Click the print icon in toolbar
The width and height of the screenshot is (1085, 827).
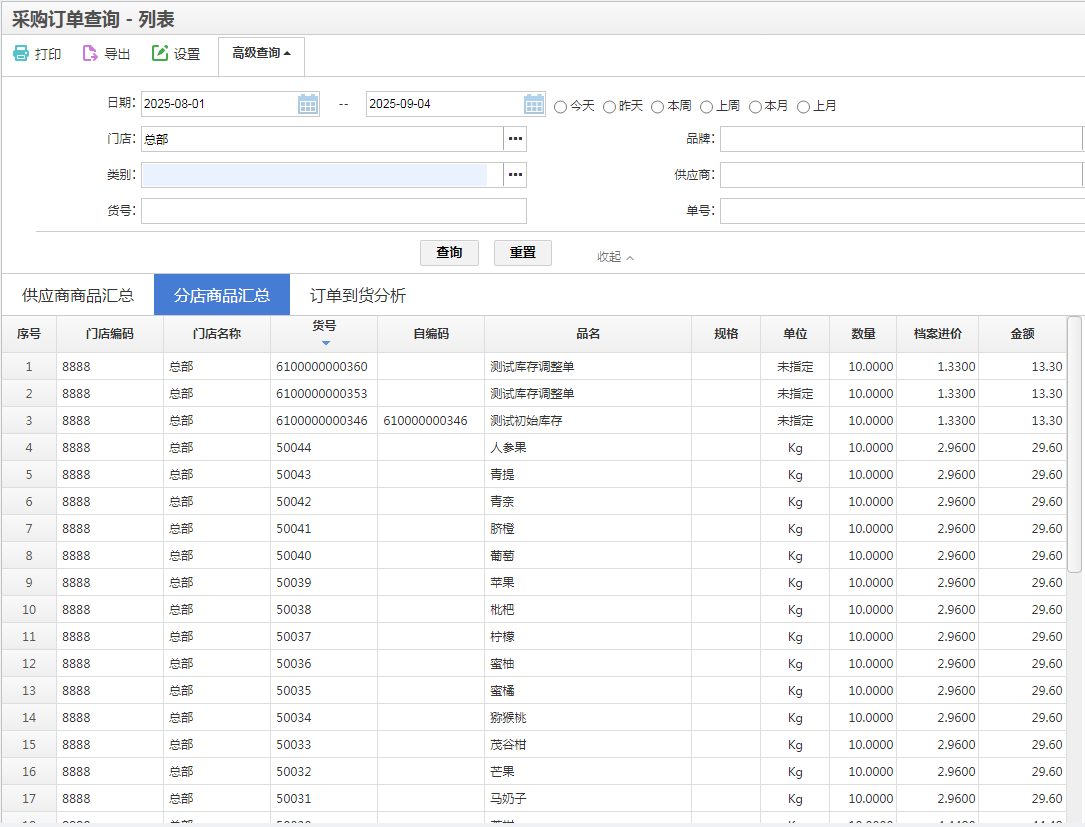[x=21, y=54]
